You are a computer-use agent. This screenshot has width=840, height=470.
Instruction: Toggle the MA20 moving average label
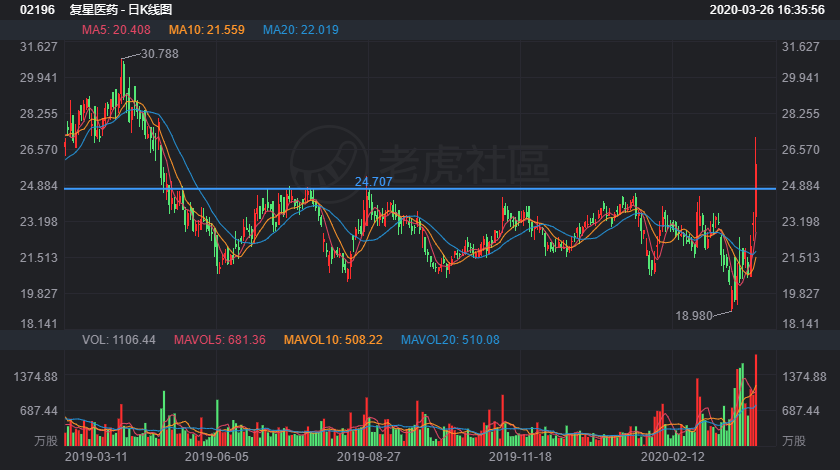click(301, 30)
